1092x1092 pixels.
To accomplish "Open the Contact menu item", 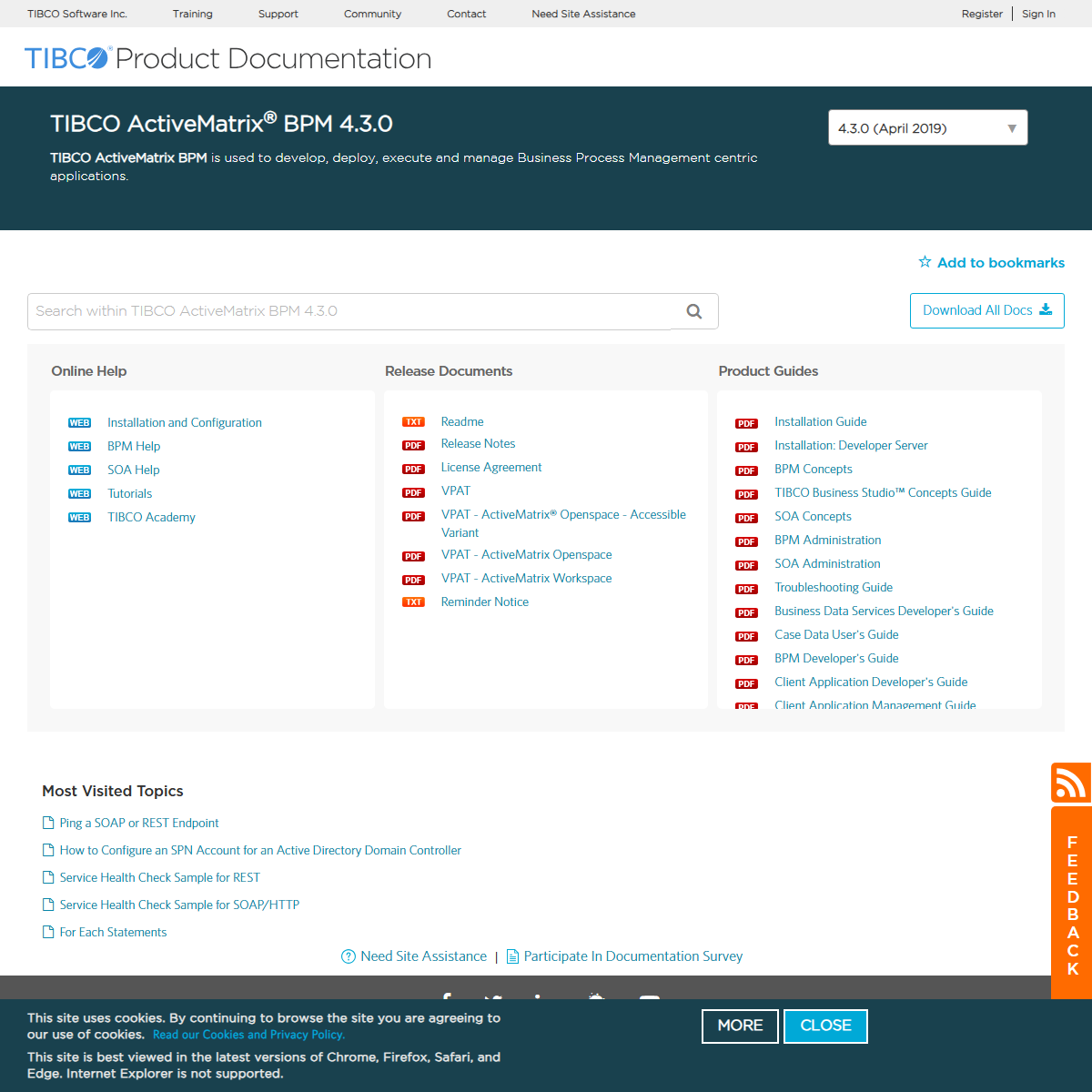I will point(467,14).
